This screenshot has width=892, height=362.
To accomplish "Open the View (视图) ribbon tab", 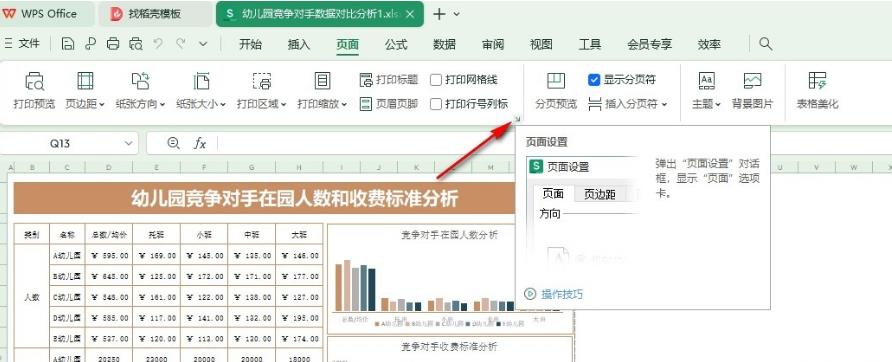I will [x=542, y=44].
